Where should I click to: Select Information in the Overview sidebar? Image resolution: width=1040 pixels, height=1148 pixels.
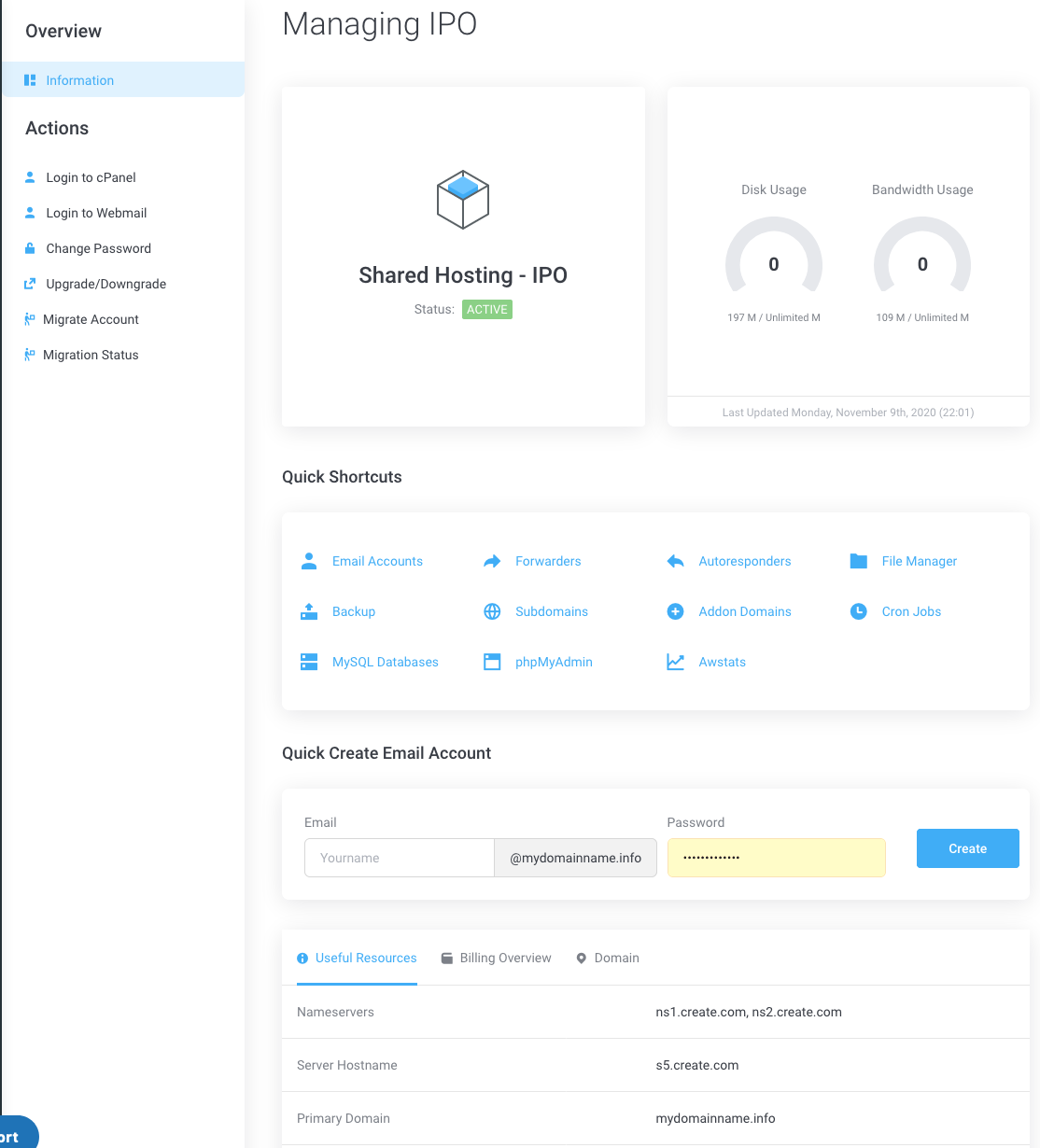(x=80, y=80)
